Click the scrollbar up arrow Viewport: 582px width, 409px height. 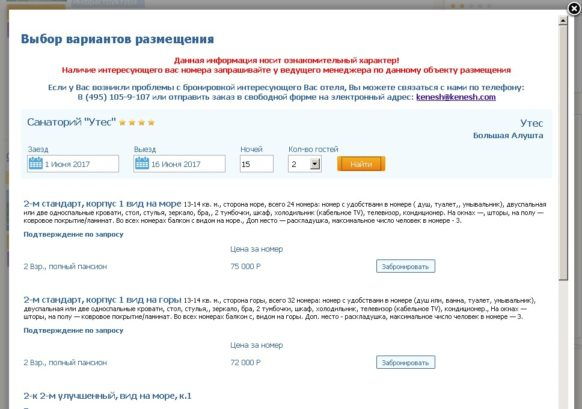click(563, 21)
